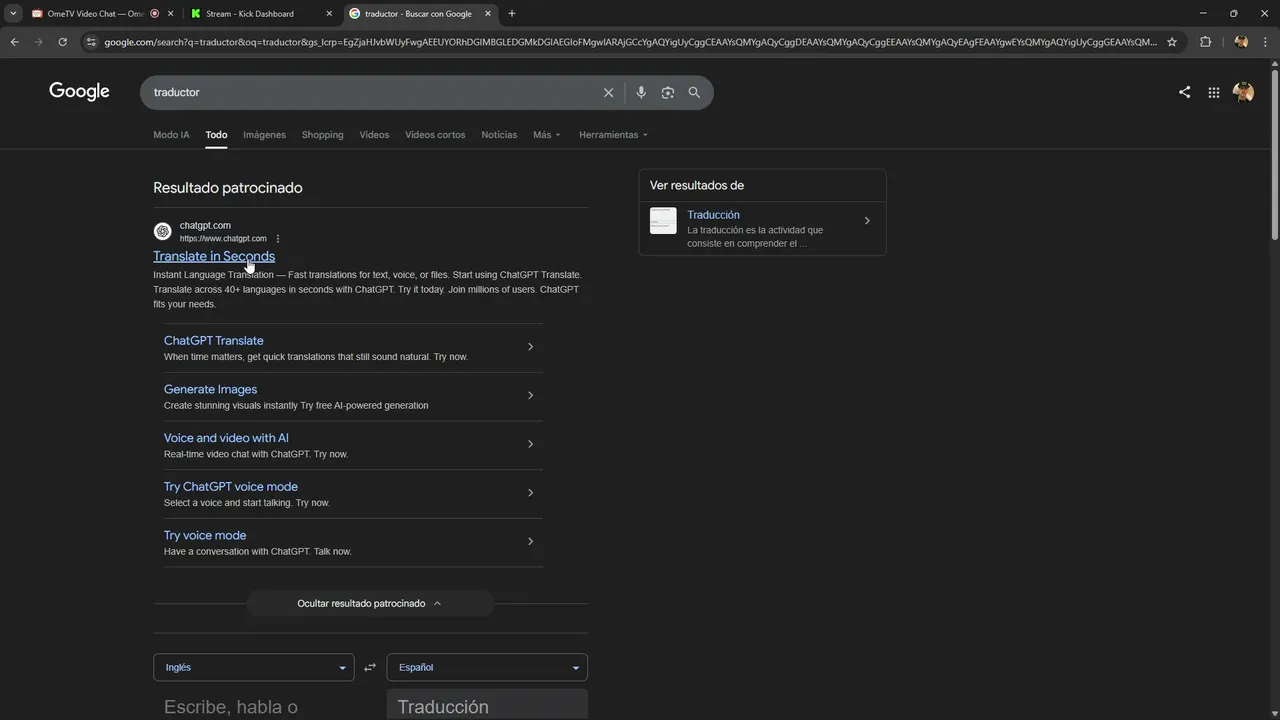1280x720 pixels.
Task: Open the share icon near the apps grid
Action: pos(1184,92)
